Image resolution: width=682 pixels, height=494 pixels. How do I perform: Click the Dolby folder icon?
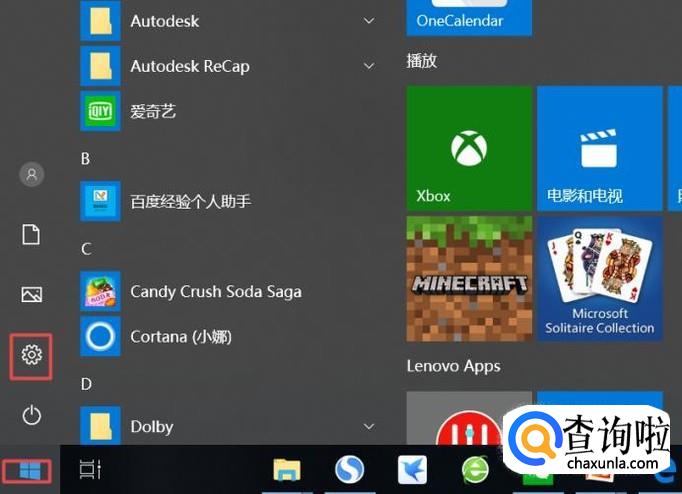pos(100,425)
